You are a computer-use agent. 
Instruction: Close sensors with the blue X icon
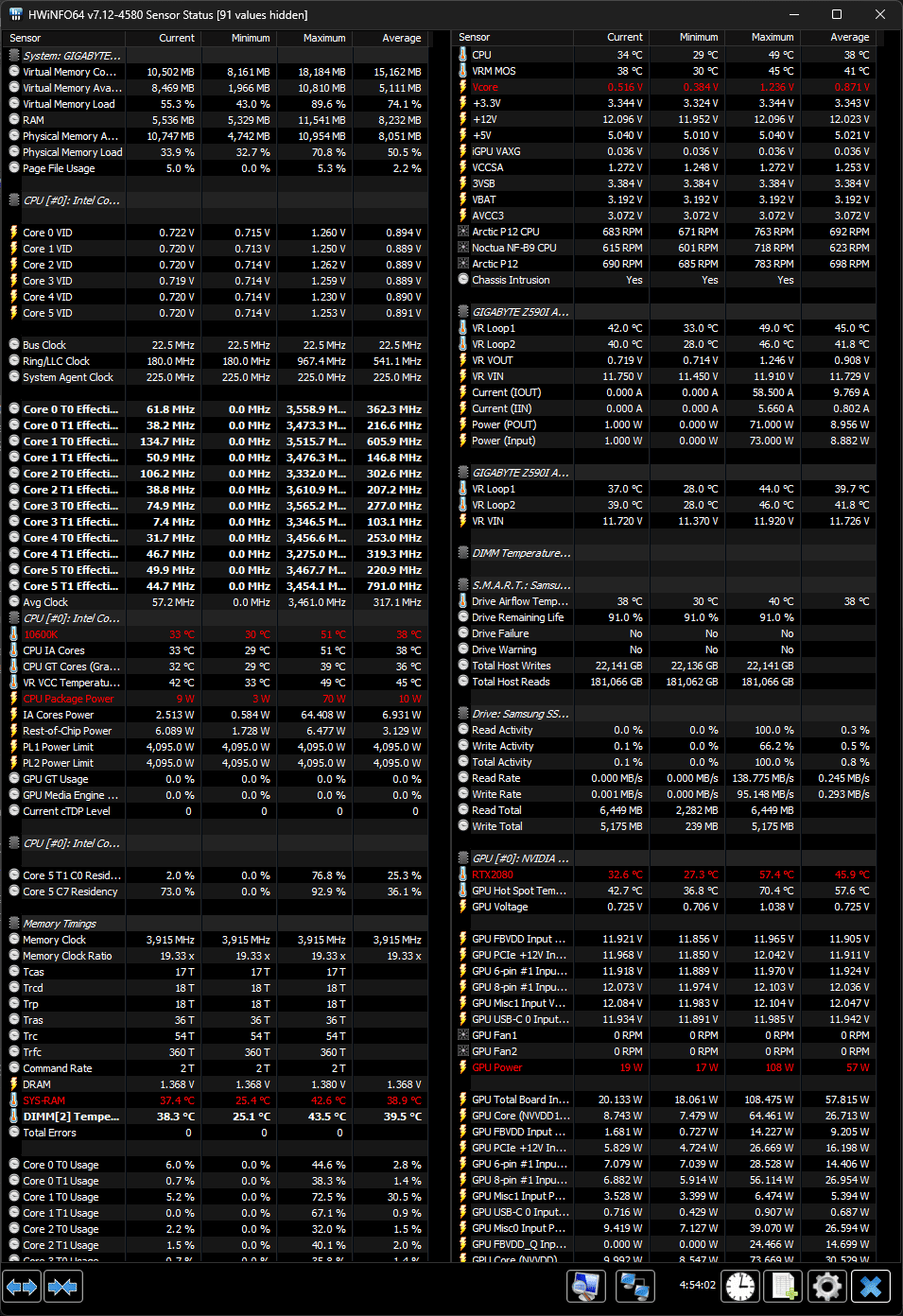point(871,1287)
